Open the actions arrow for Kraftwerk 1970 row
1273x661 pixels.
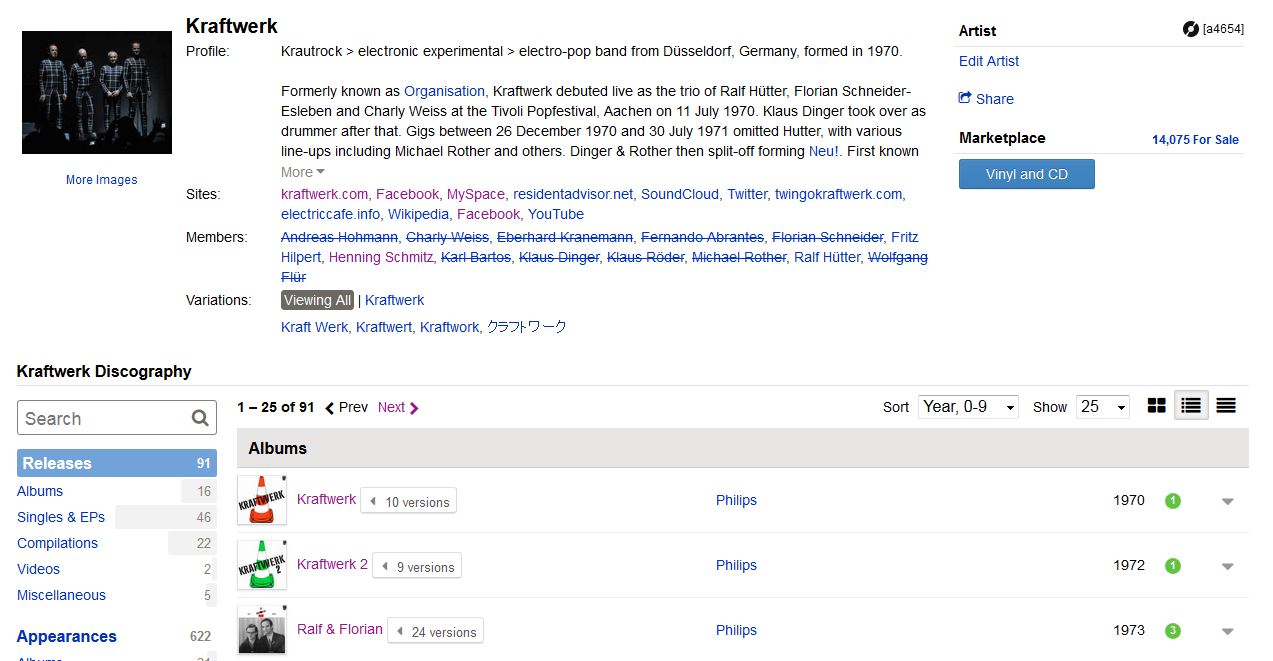tap(1228, 501)
